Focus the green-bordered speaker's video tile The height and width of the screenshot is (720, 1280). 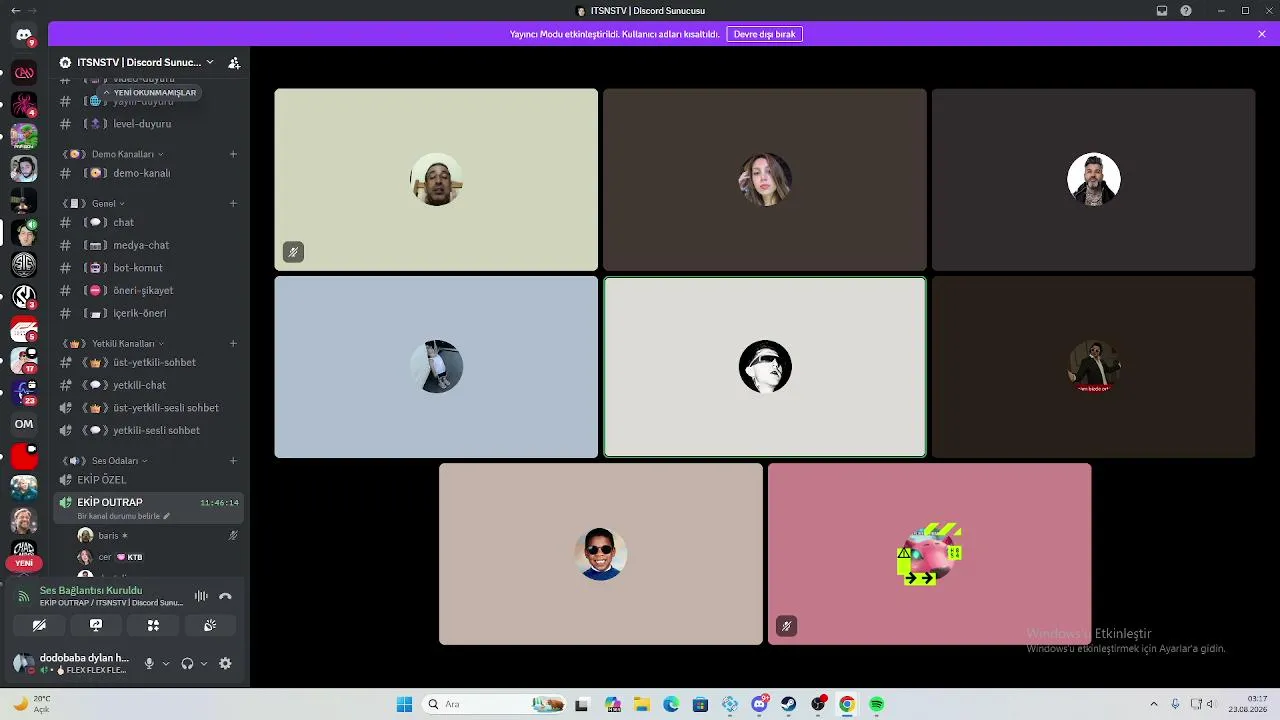point(765,367)
